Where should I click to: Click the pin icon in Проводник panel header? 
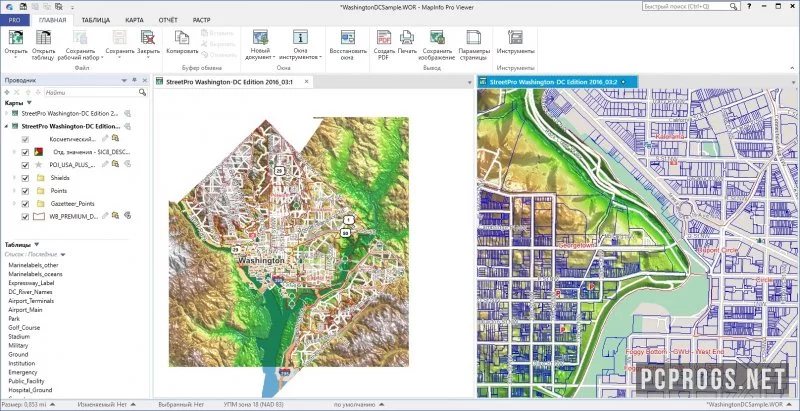click(x=135, y=81)
